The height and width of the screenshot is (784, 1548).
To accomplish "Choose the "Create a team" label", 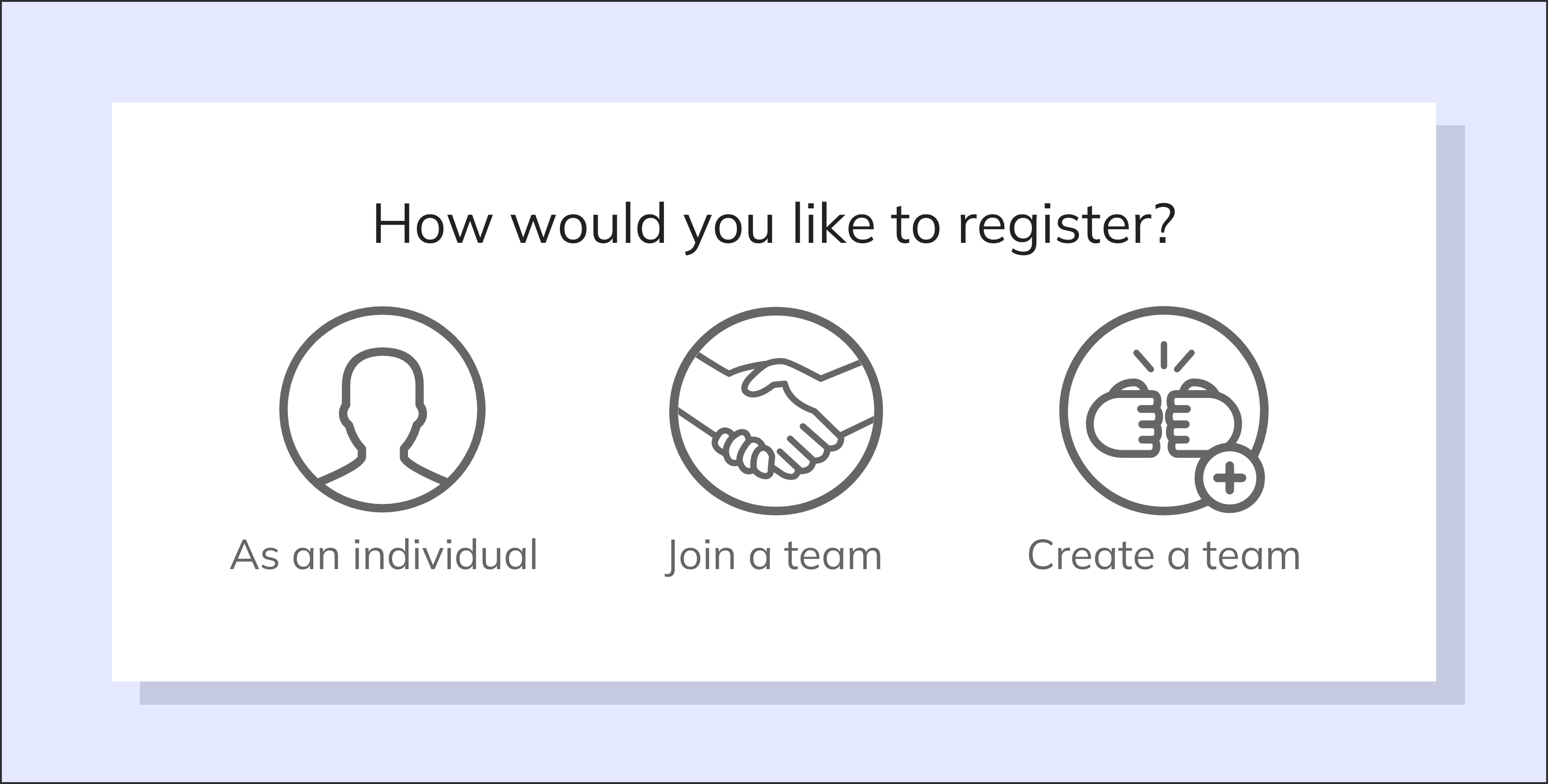I will pos(1163,555).
